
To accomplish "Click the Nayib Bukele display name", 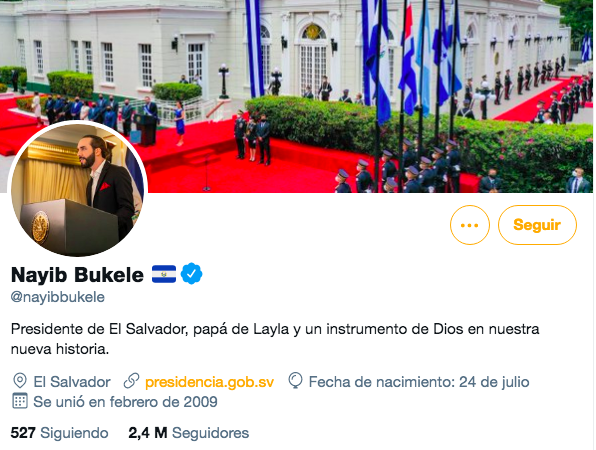I will (77, 274).
